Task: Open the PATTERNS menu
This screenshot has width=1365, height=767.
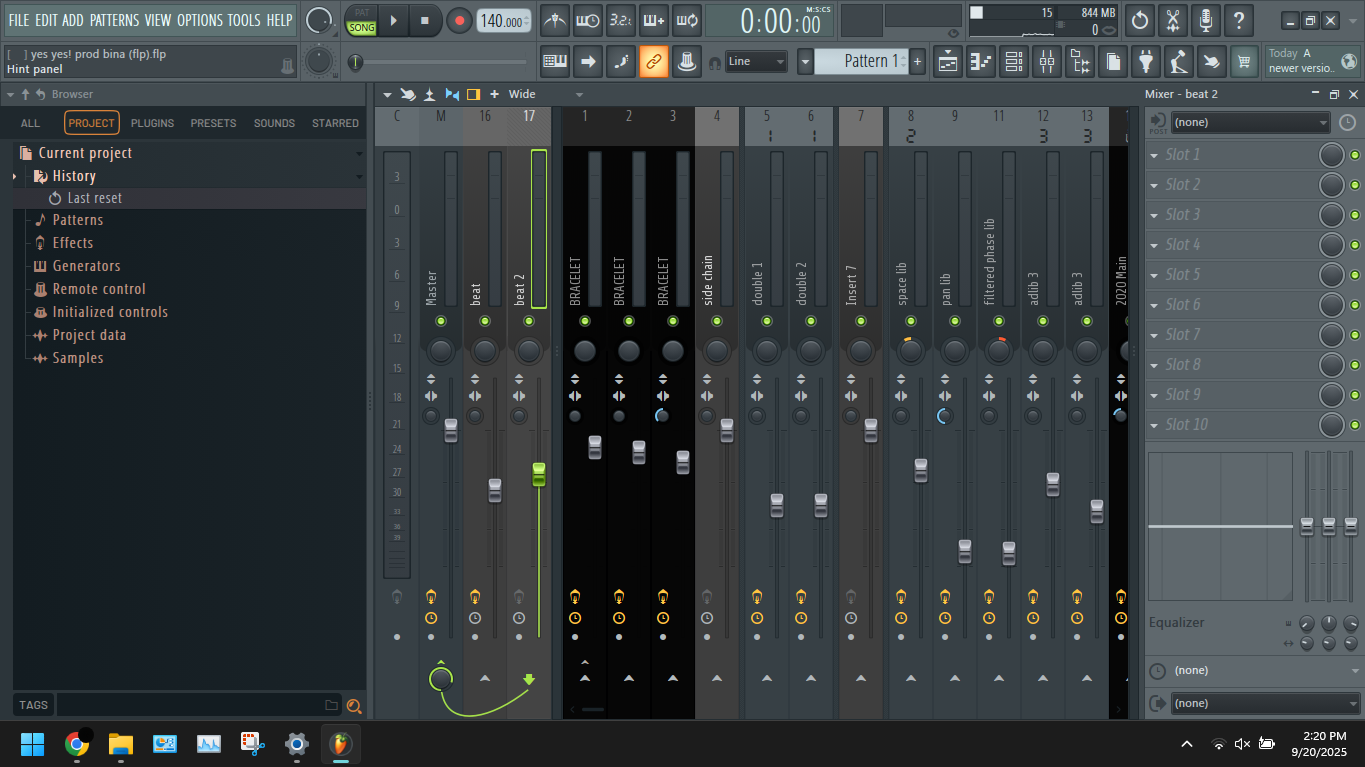Action: [x=114, y=20]
